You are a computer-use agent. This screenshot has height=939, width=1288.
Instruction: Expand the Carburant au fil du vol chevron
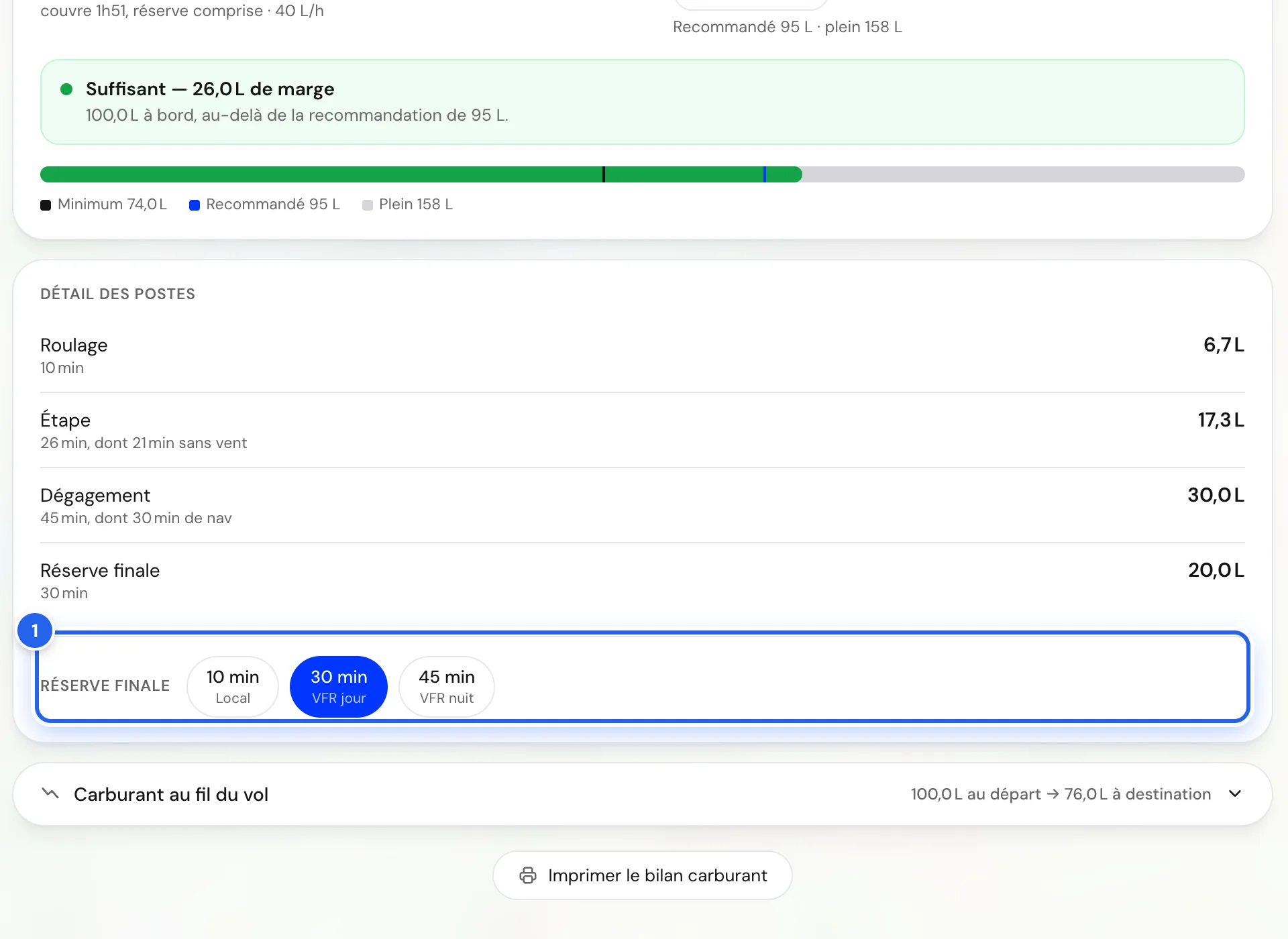(x=1235, y=794)
